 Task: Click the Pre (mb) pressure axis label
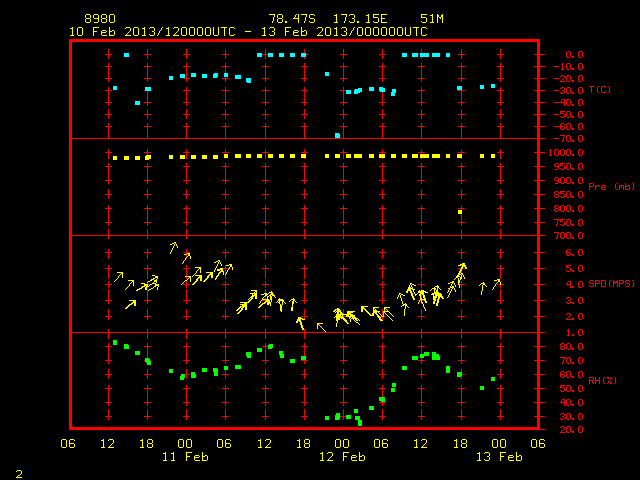(x=611, y=187)
